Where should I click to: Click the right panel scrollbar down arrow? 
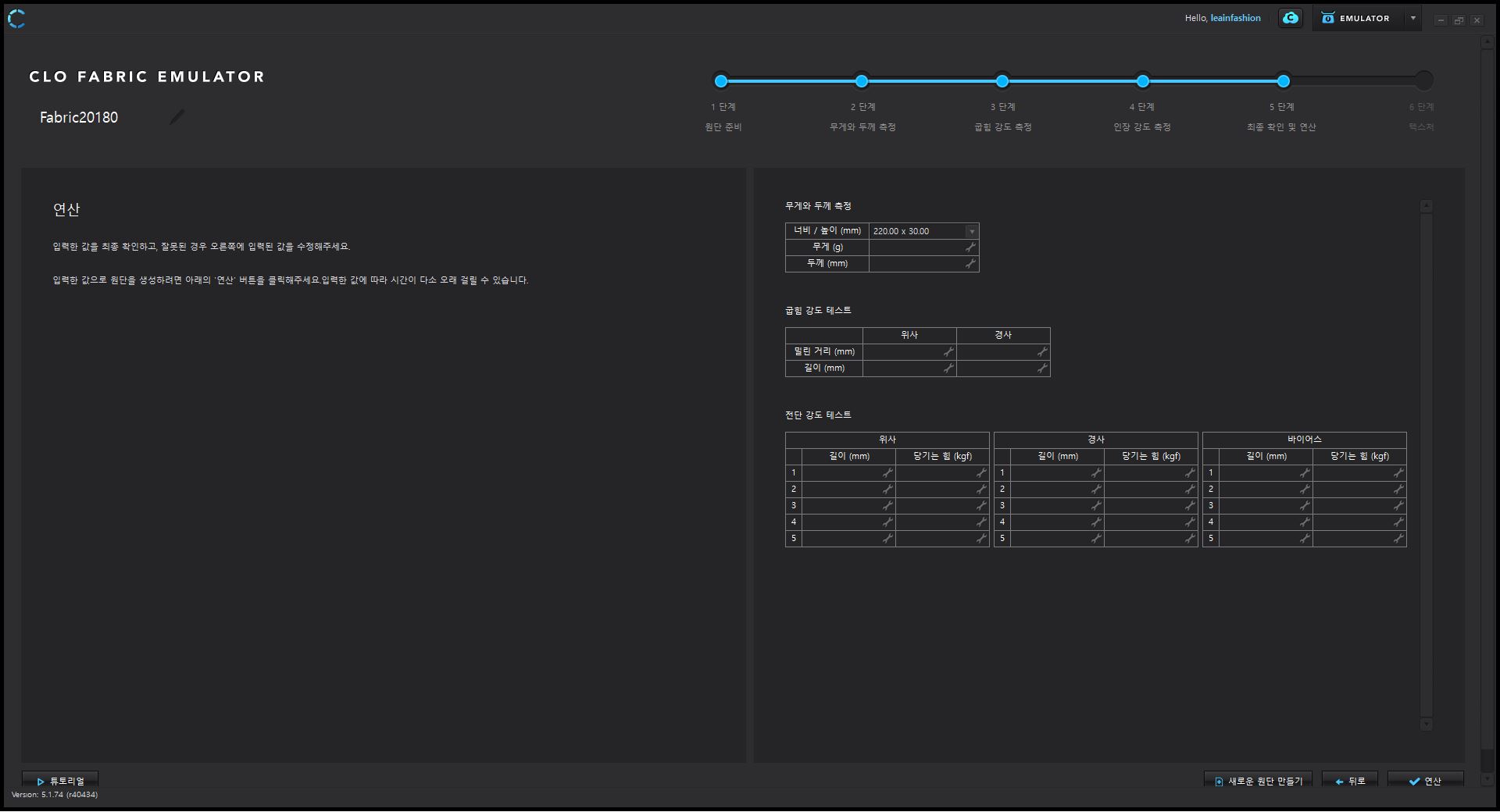[1427, 724]
